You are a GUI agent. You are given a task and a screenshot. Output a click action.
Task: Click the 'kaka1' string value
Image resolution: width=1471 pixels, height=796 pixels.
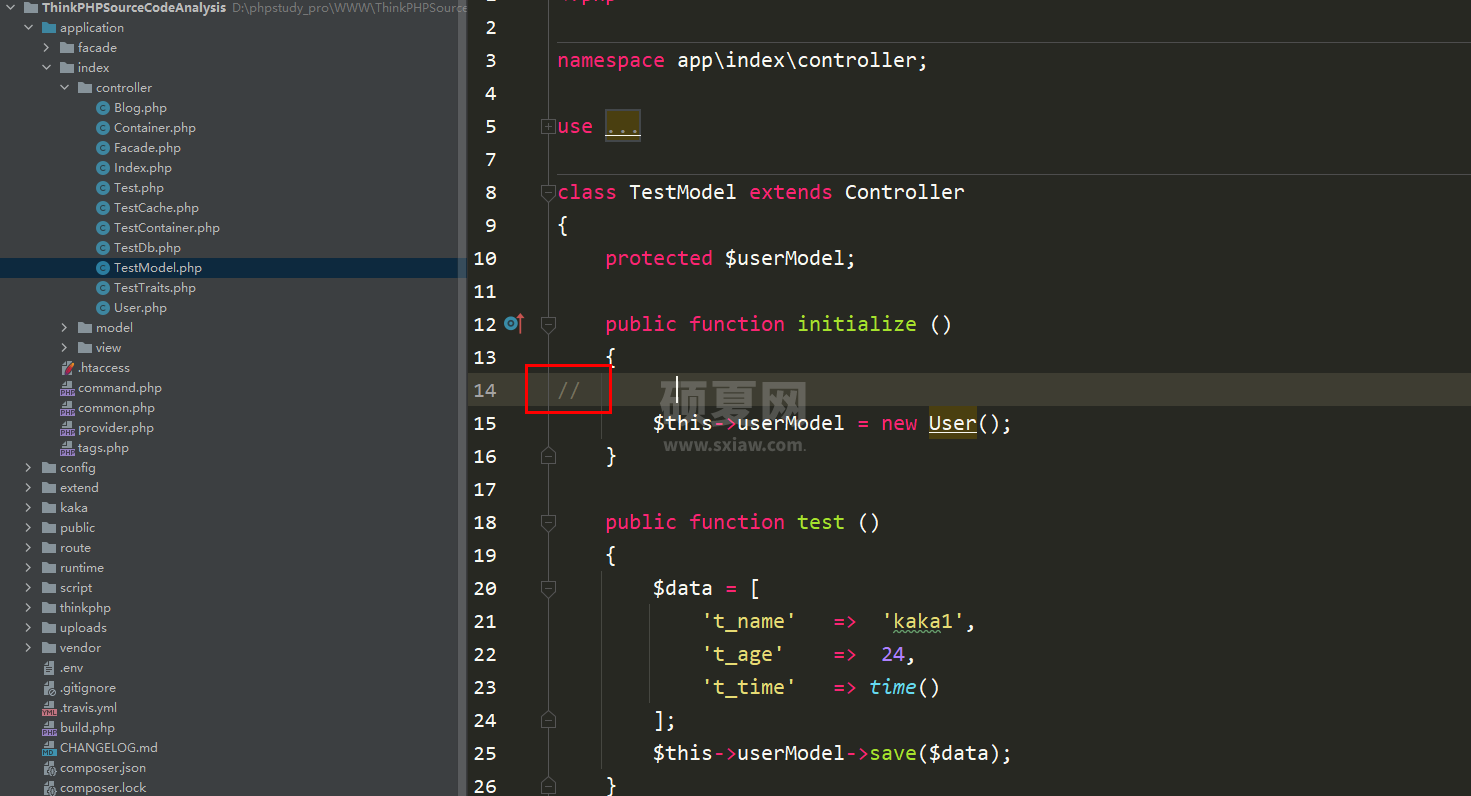(x=923, y=621)
